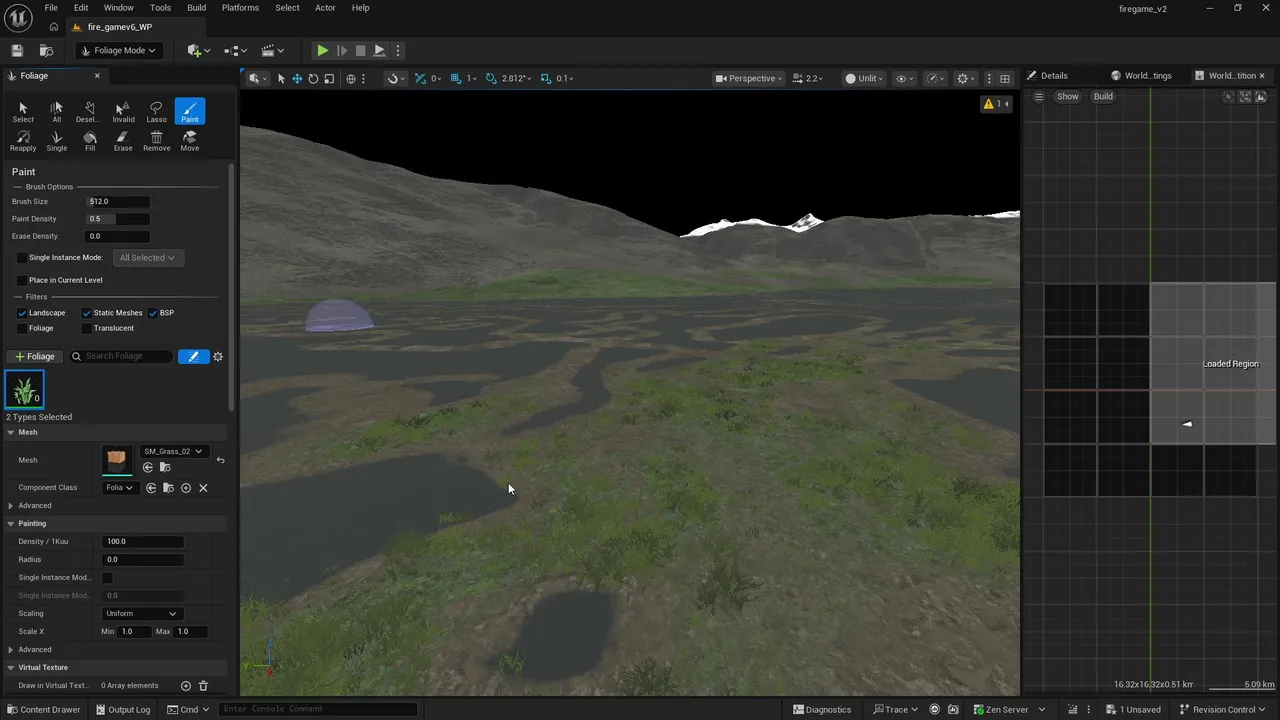
Task: Uncheck the BSP filter
Action: click(153, 313)
